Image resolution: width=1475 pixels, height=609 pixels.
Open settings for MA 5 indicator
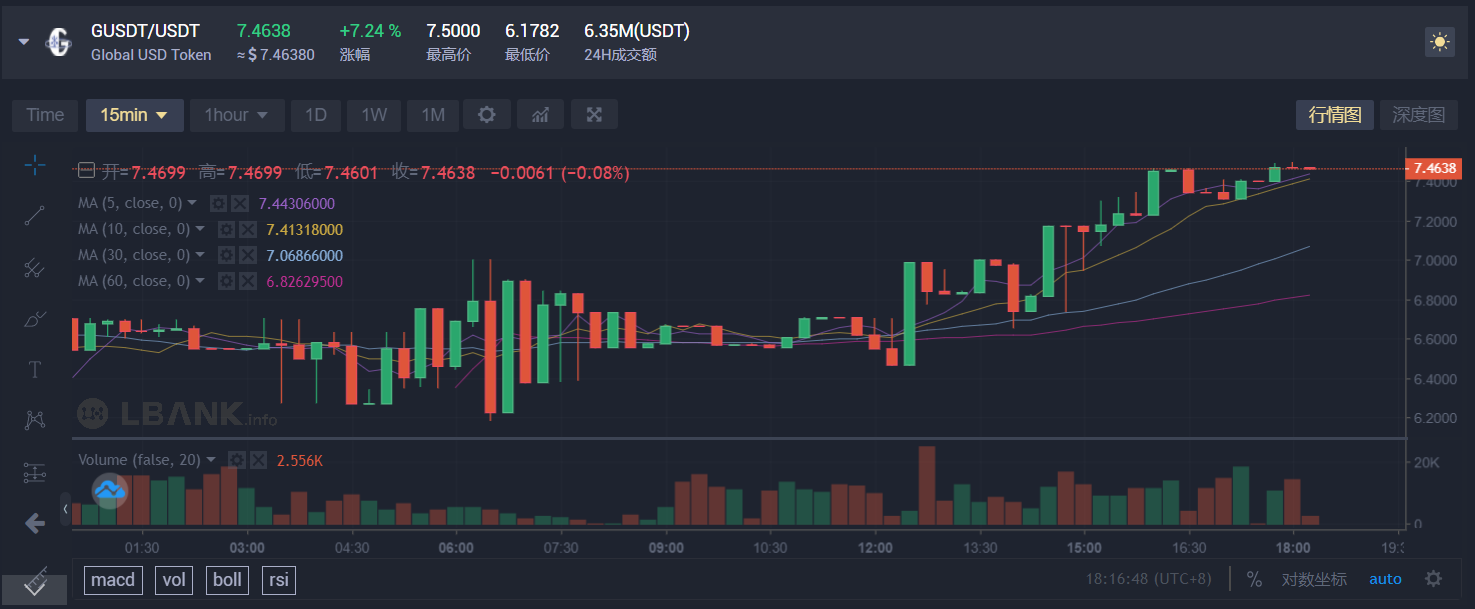point(218,203)
